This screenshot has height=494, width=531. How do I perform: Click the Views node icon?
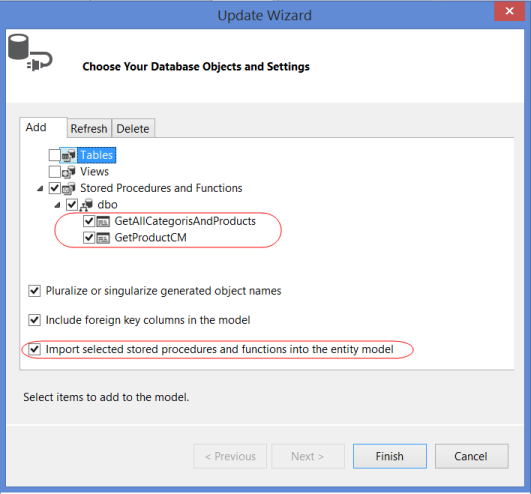(69, 172)
